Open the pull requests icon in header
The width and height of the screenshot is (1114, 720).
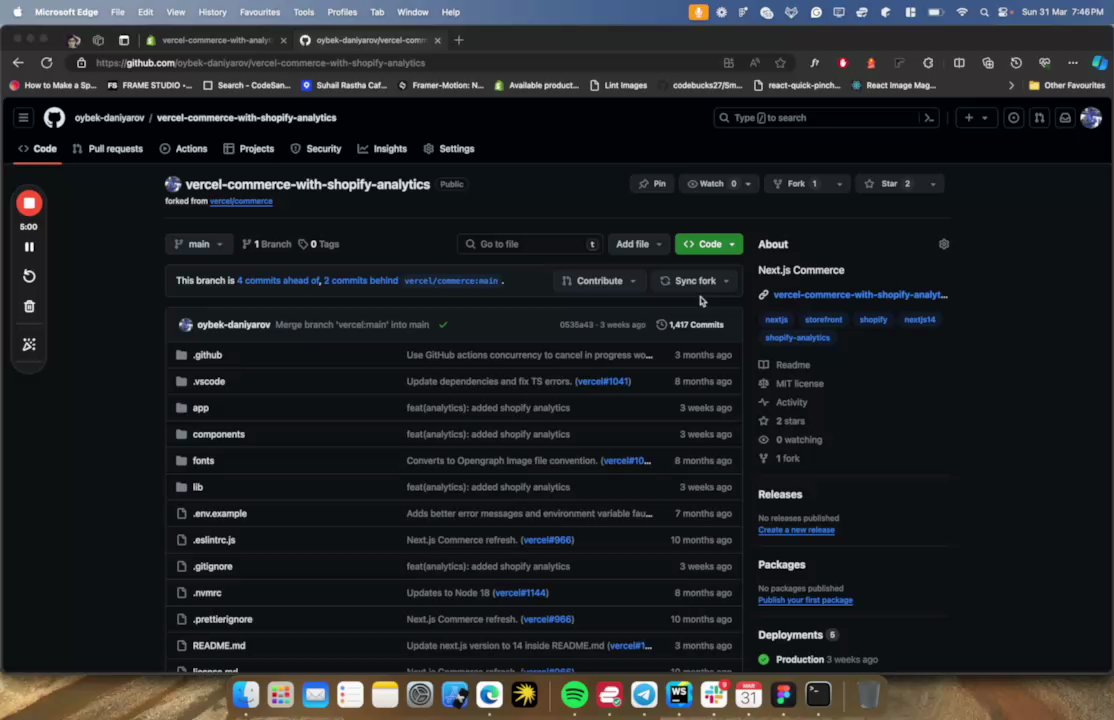[1039, 118]
